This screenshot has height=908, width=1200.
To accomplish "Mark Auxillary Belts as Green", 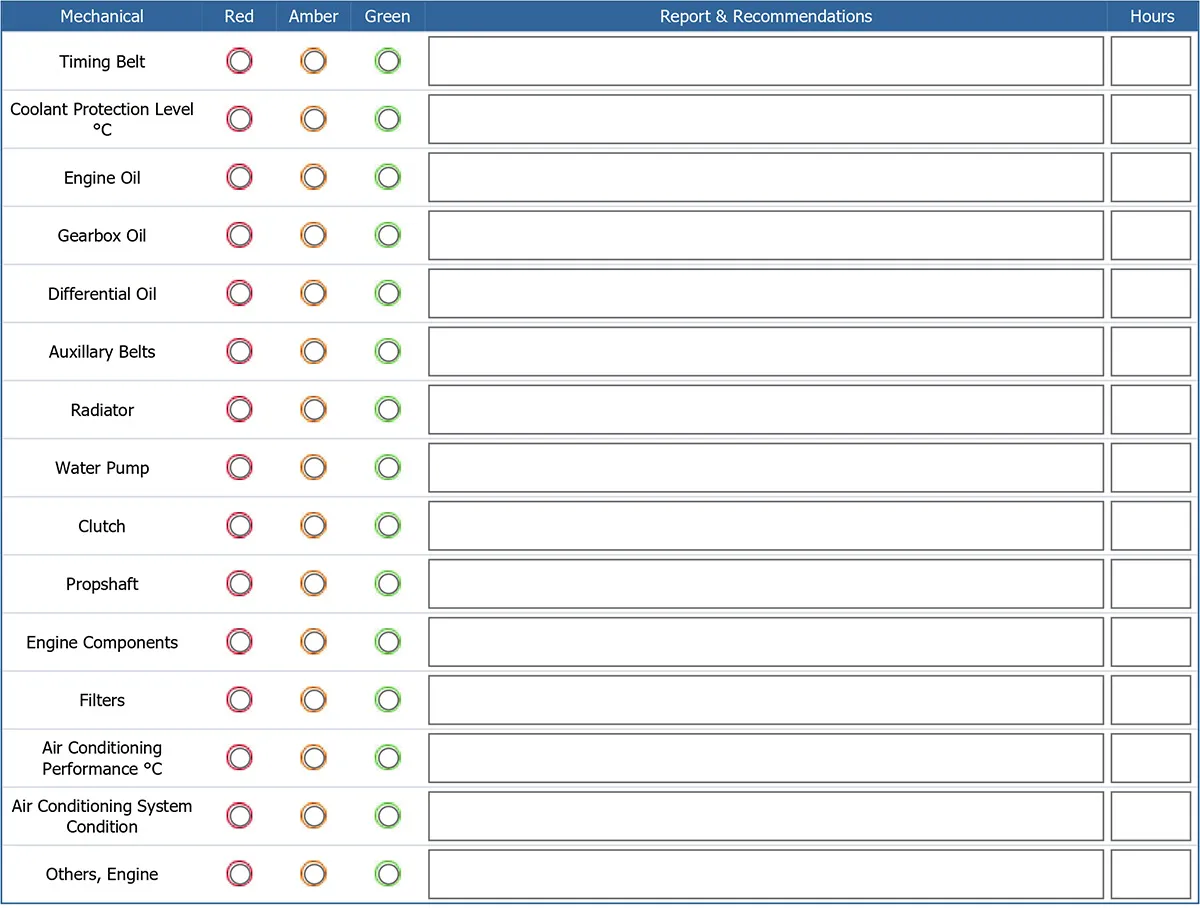I will pyautogui.click(x=387, y=352).
